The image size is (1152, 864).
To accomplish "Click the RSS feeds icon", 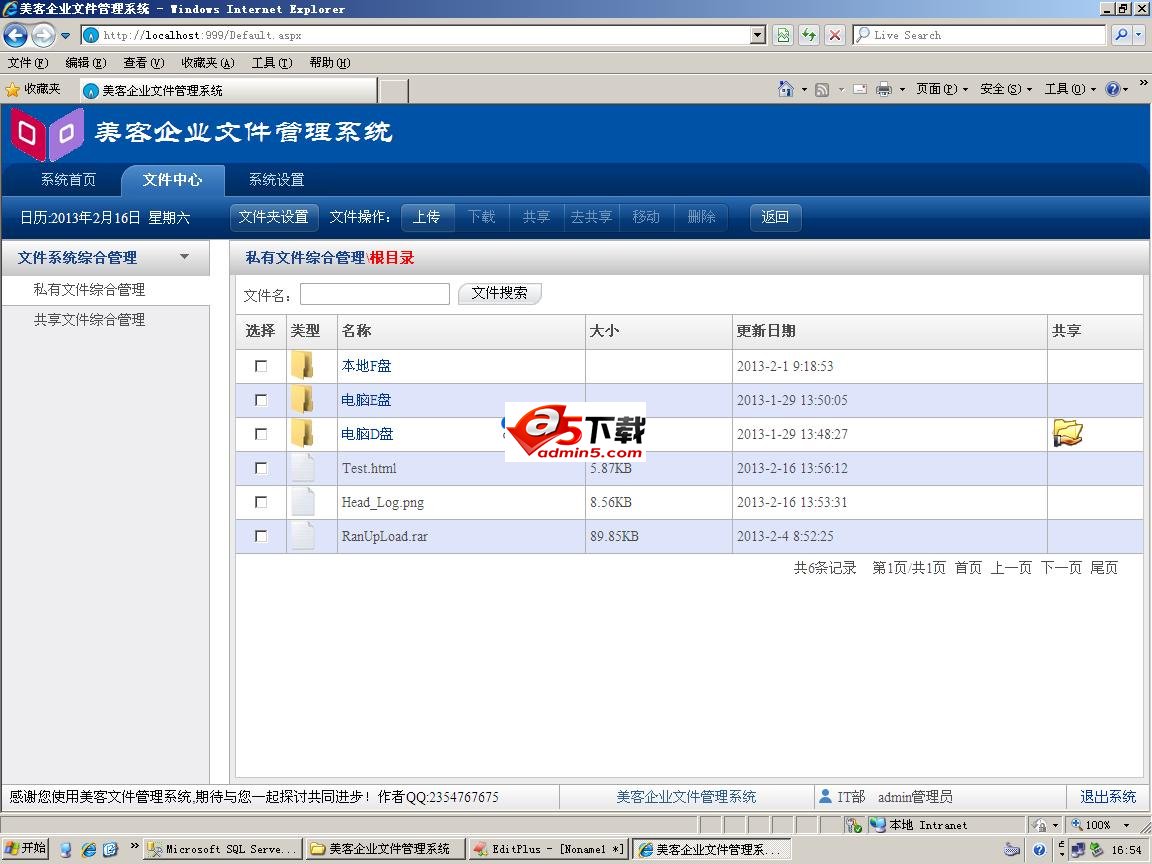I will tap(822, 90).
